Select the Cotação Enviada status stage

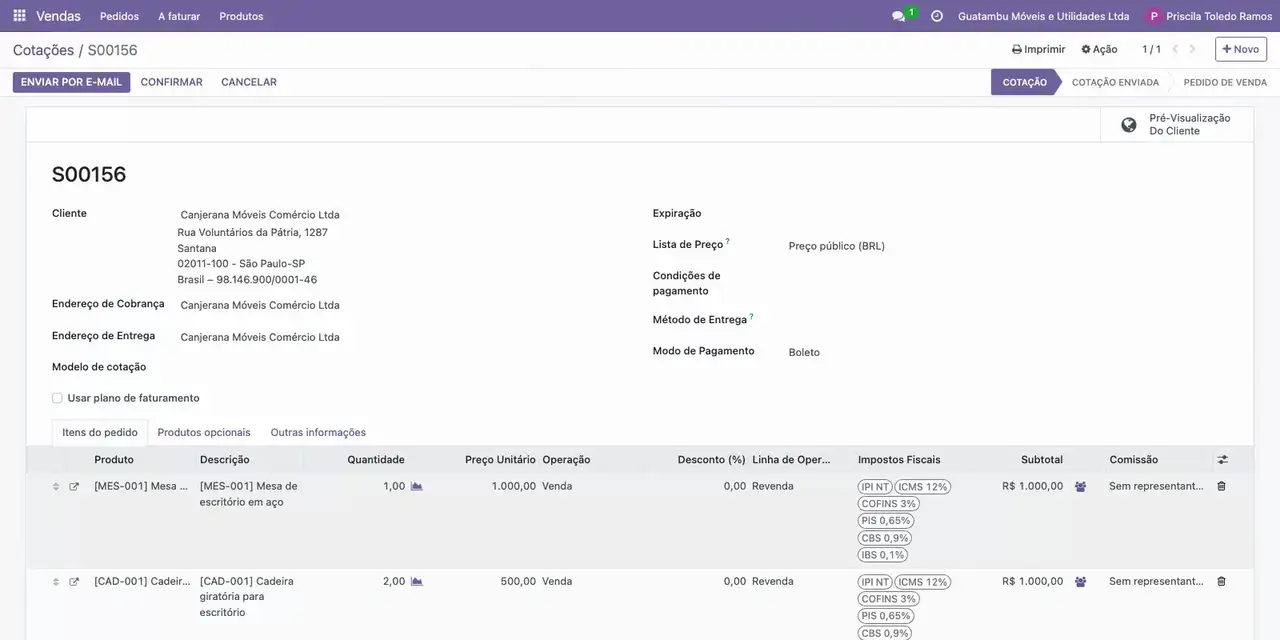point(1115,82)
